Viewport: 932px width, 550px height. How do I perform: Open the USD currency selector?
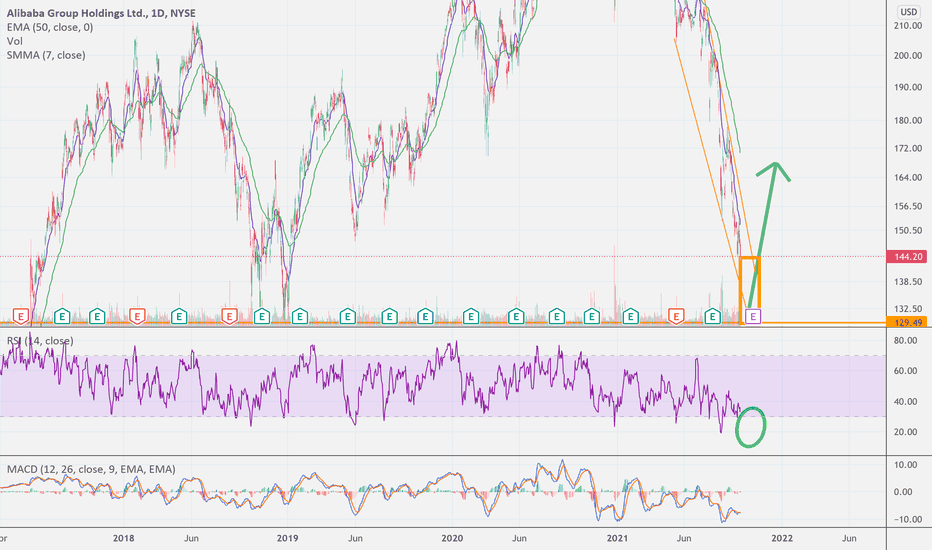(x=908, y=11)
